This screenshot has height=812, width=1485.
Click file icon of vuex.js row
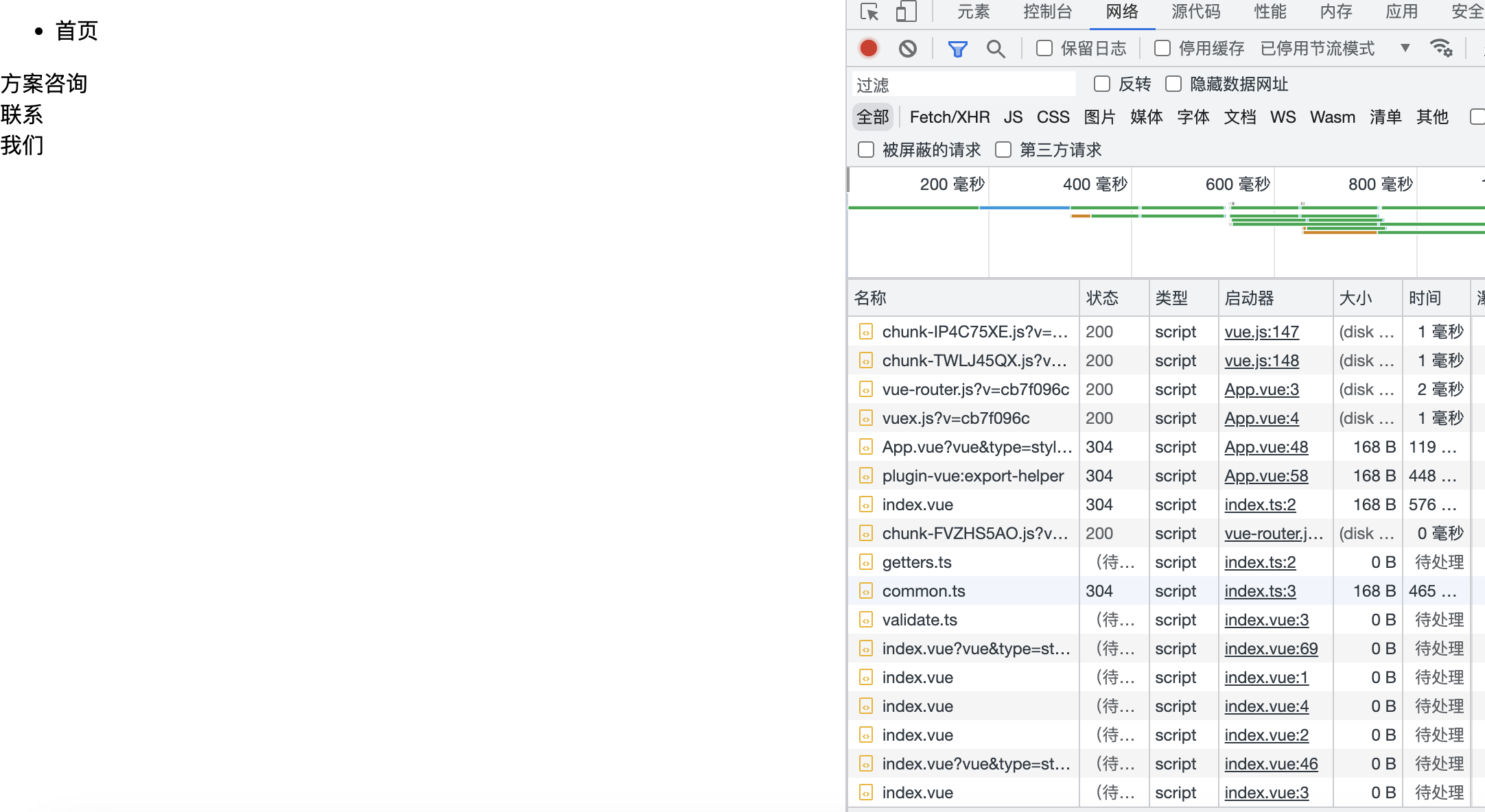[x=866, y=418]
